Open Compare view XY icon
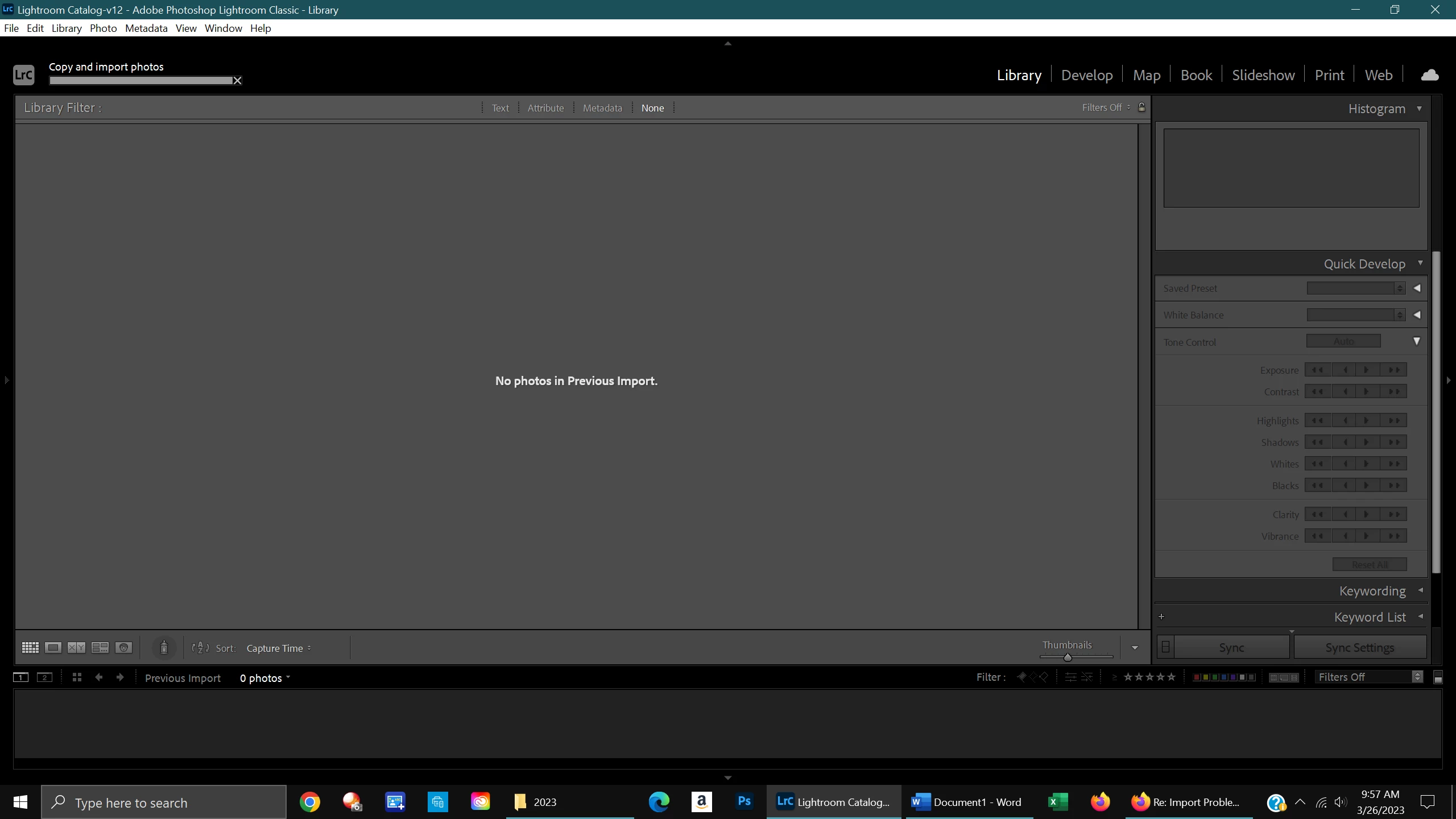The width and height of the screenshot is (1456, 819). [x=76, y=647]
